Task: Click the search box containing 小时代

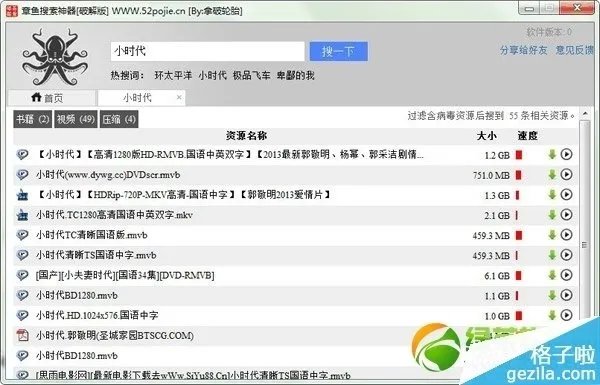Action: [208, 51]
